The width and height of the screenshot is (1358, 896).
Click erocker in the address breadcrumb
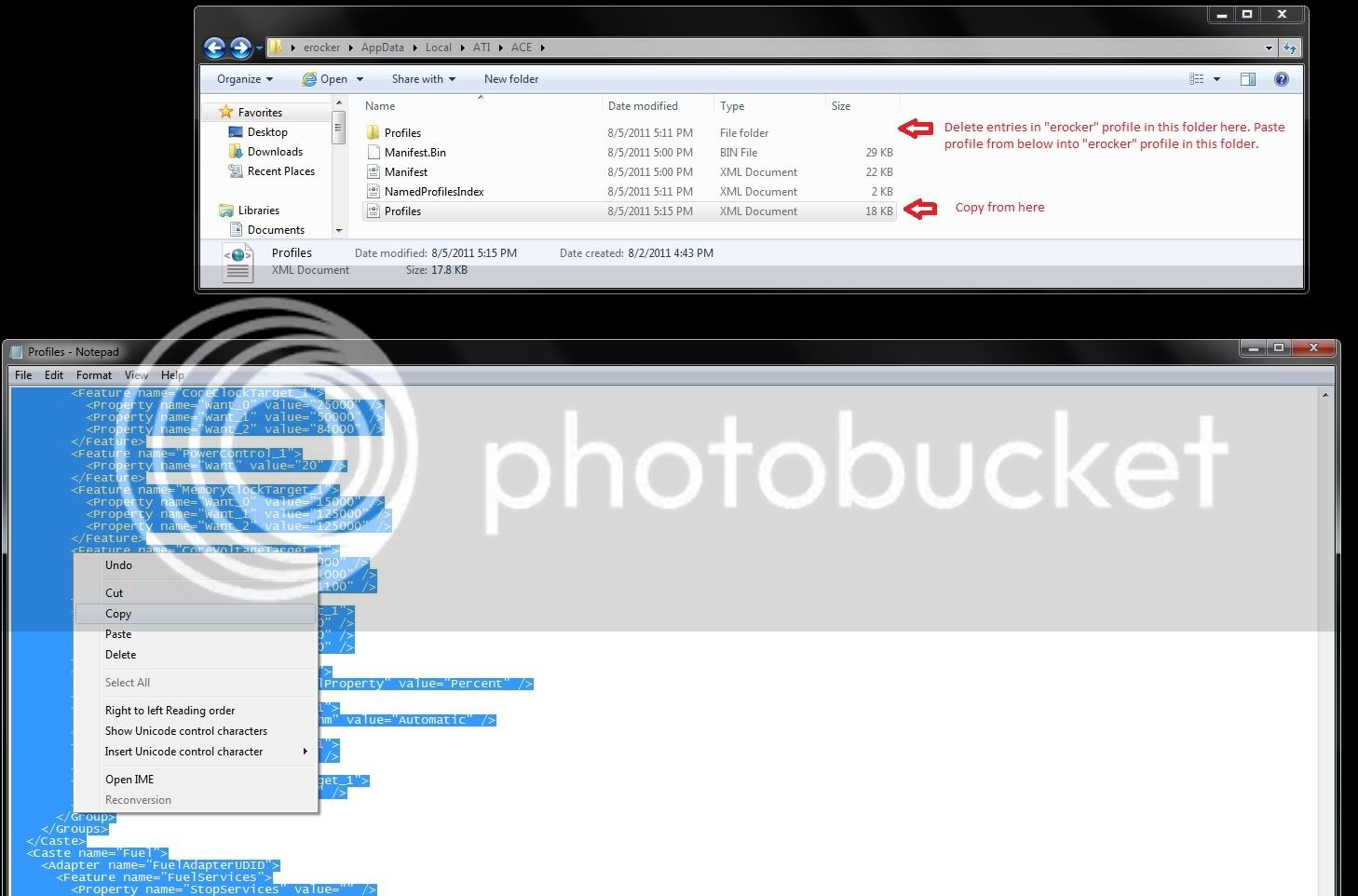tap(321, 48)
